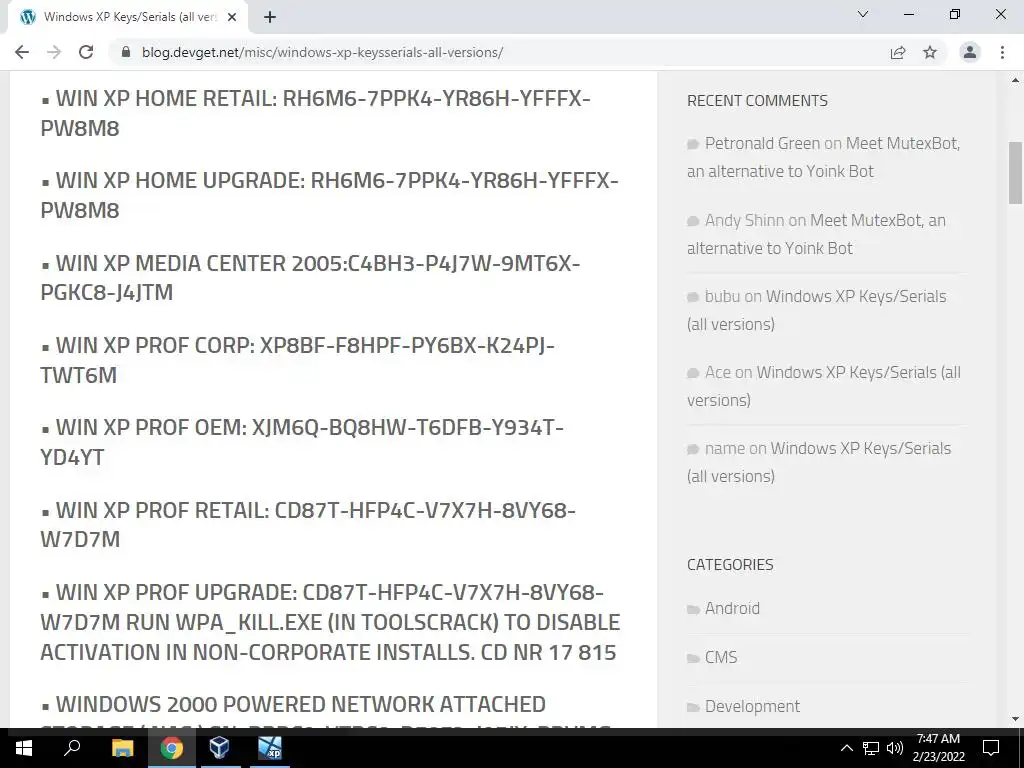
Task: Open a new tab with the plus icon
Action: click(x=270, y=17)
